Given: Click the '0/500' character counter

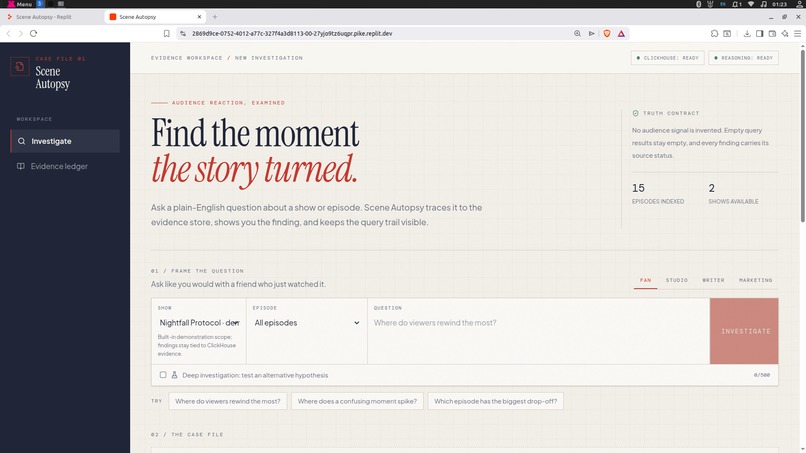Looking at the screenshot, I should click(761, 375).
